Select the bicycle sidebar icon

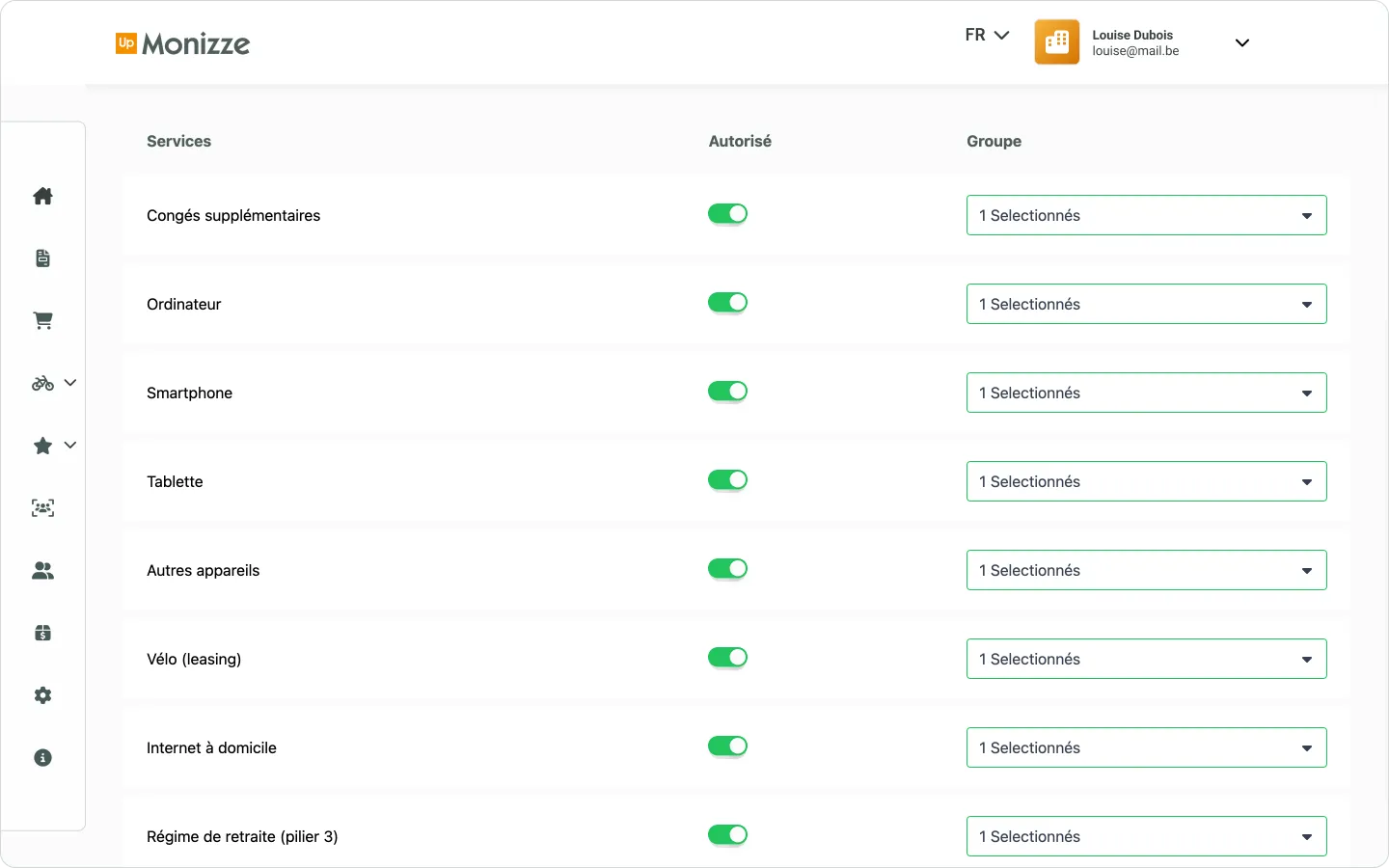pos(41,383)
